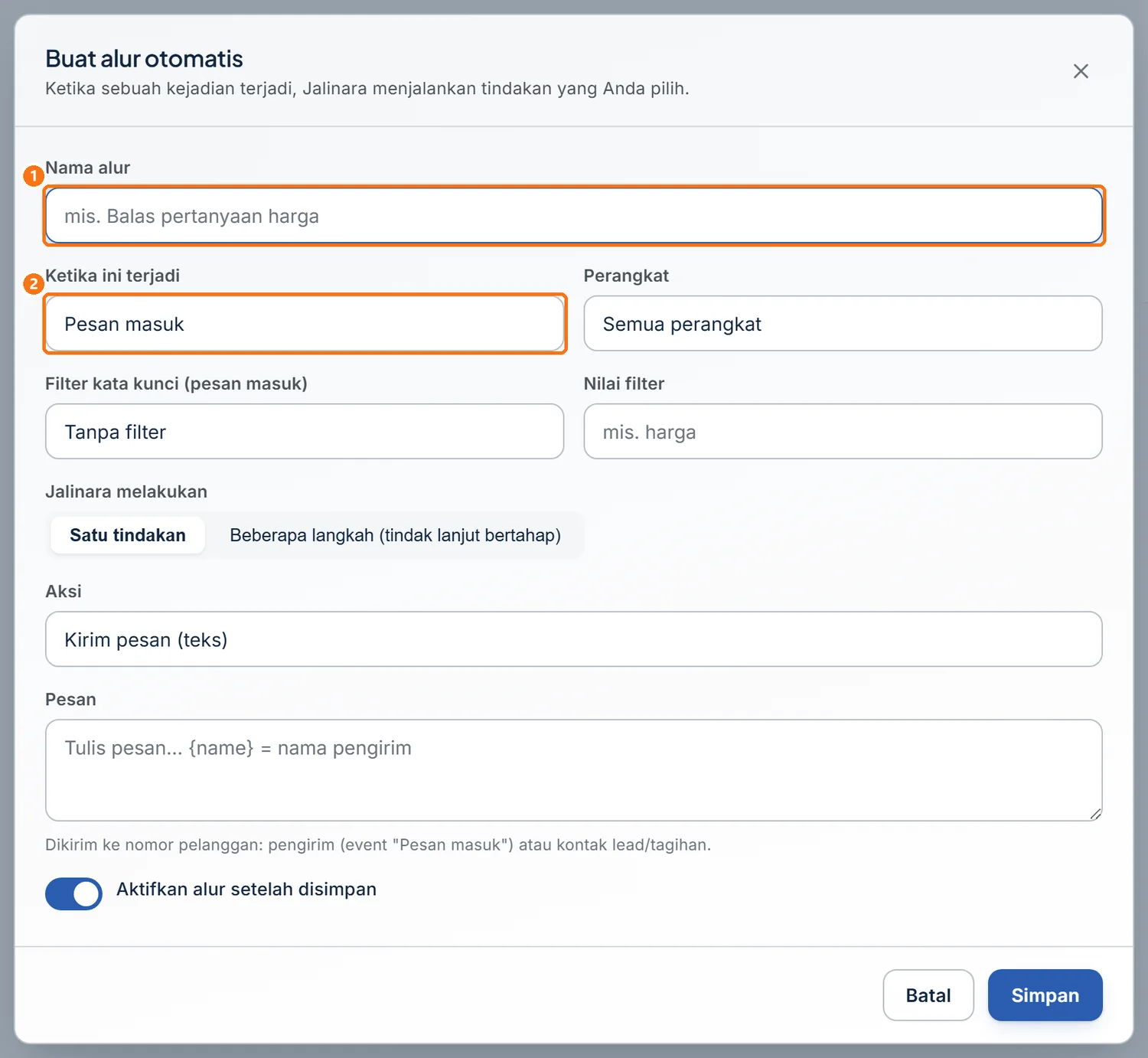Click the Pesan textarea resize handle

(x=1095, y=814)
